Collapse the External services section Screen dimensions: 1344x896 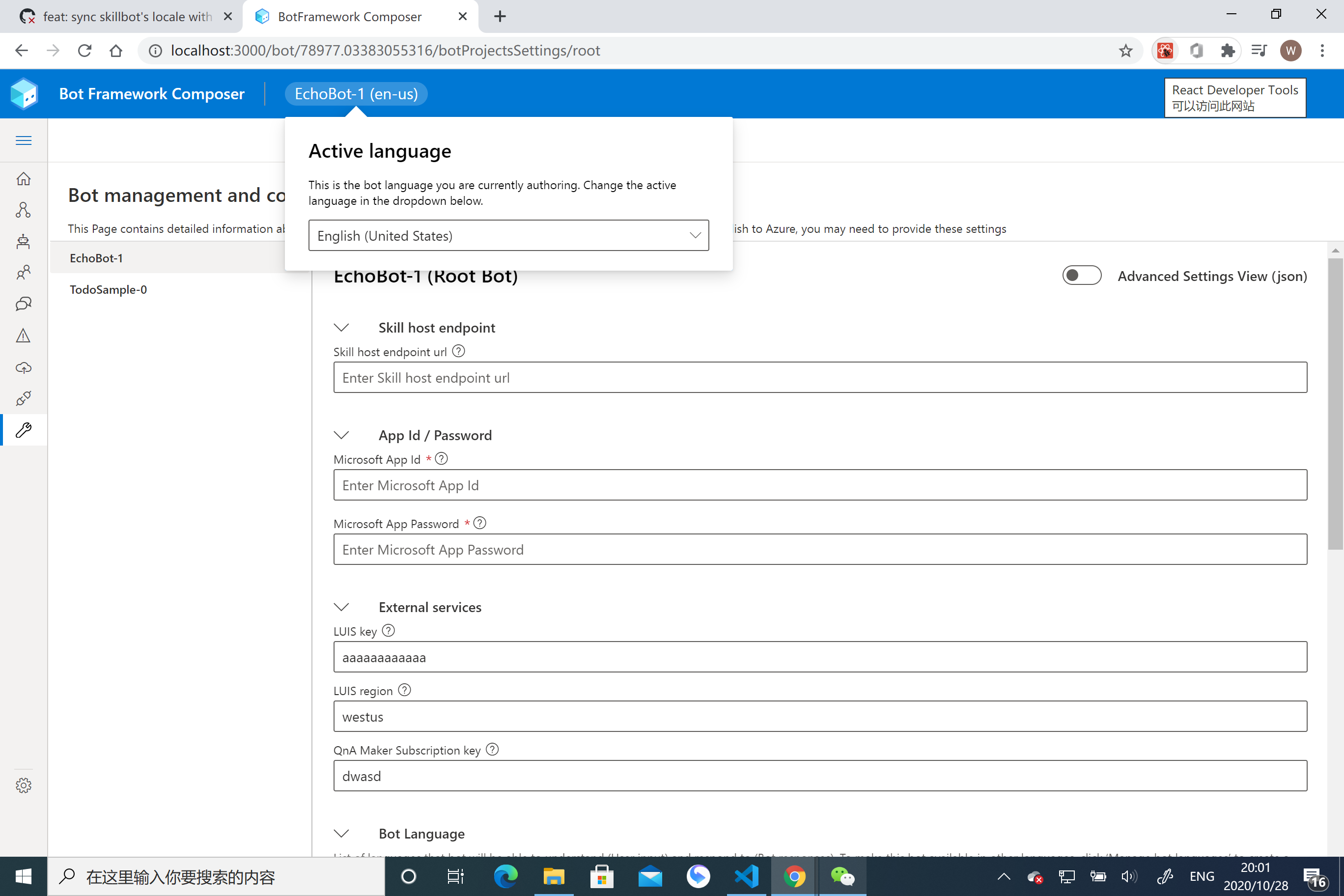[342, 607]
